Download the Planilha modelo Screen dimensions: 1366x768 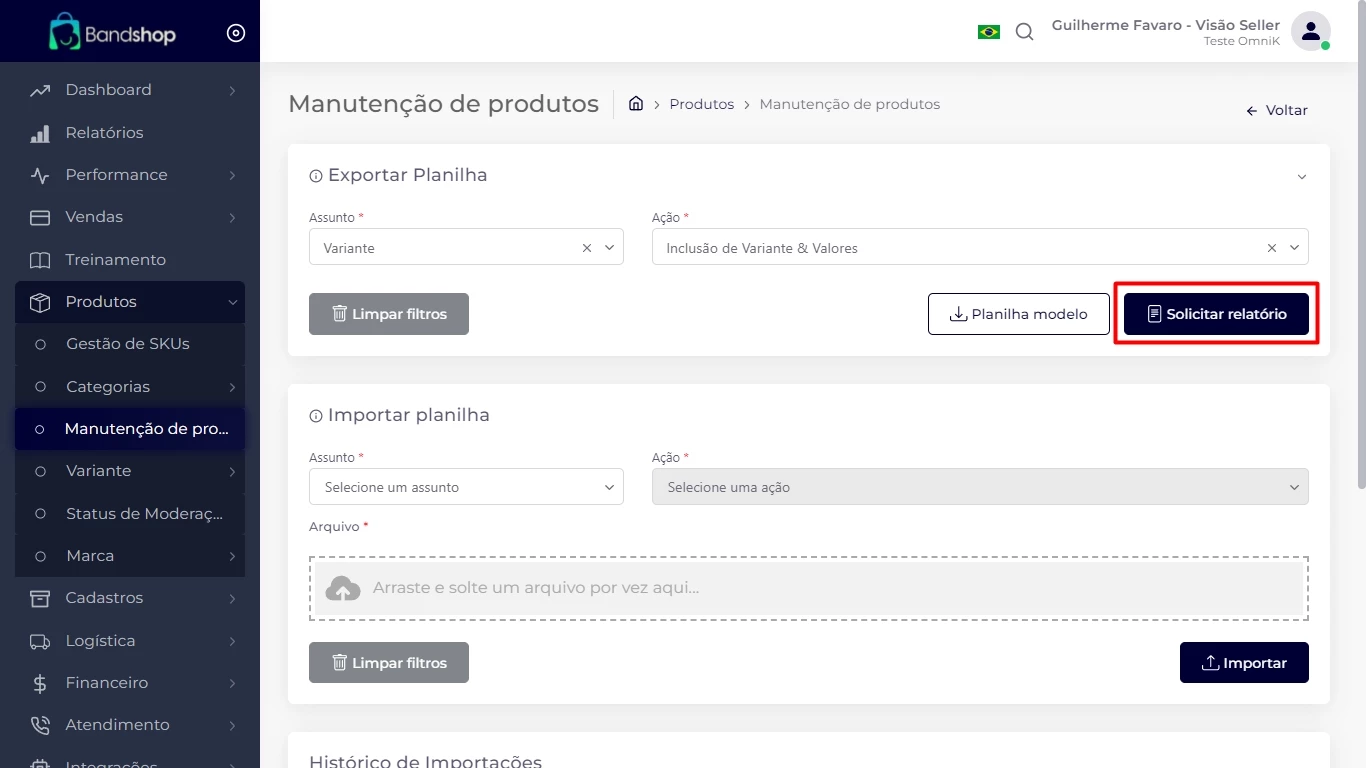[x=1018, y=314]
